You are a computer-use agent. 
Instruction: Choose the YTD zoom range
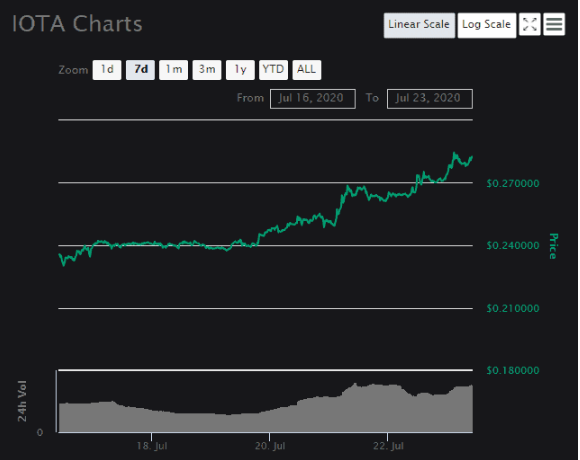tap(273, 70)
